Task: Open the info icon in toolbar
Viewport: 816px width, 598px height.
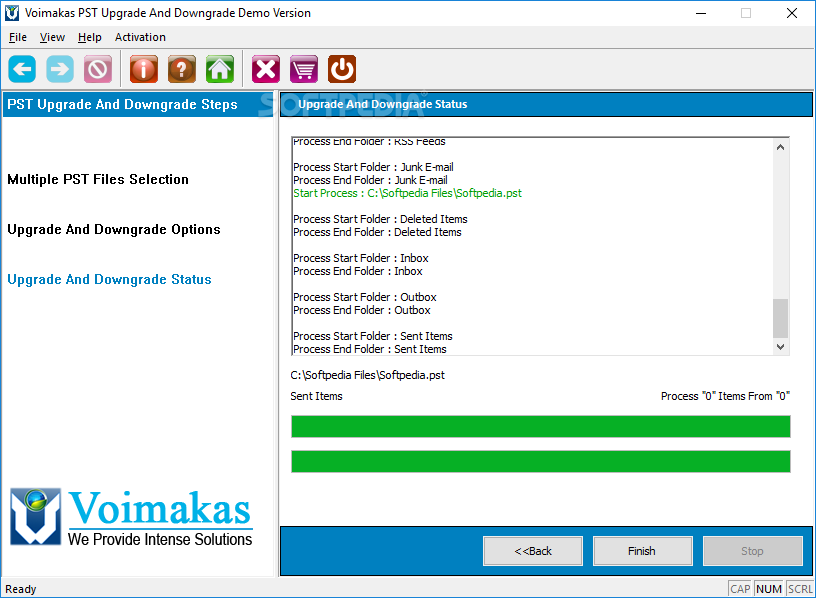Action: click(x=144, y=69)
